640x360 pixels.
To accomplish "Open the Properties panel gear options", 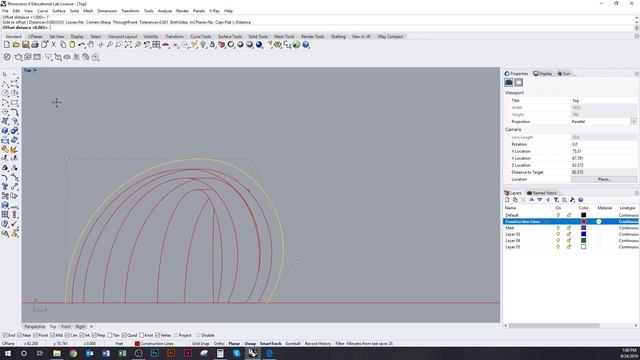I will (x=637, y=73).
